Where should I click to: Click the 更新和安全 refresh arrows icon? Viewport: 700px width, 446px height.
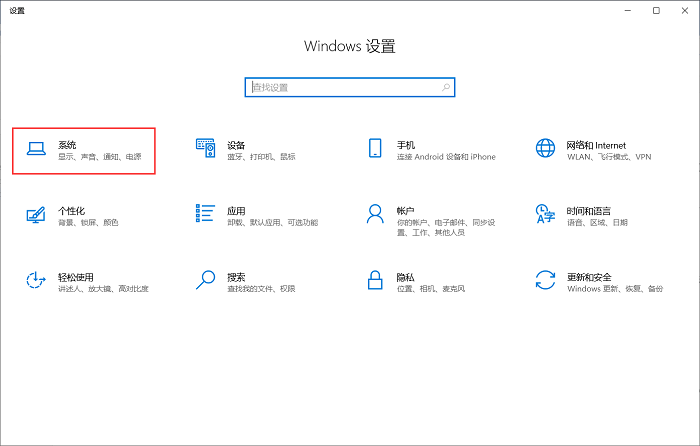[x=545, y=280]
